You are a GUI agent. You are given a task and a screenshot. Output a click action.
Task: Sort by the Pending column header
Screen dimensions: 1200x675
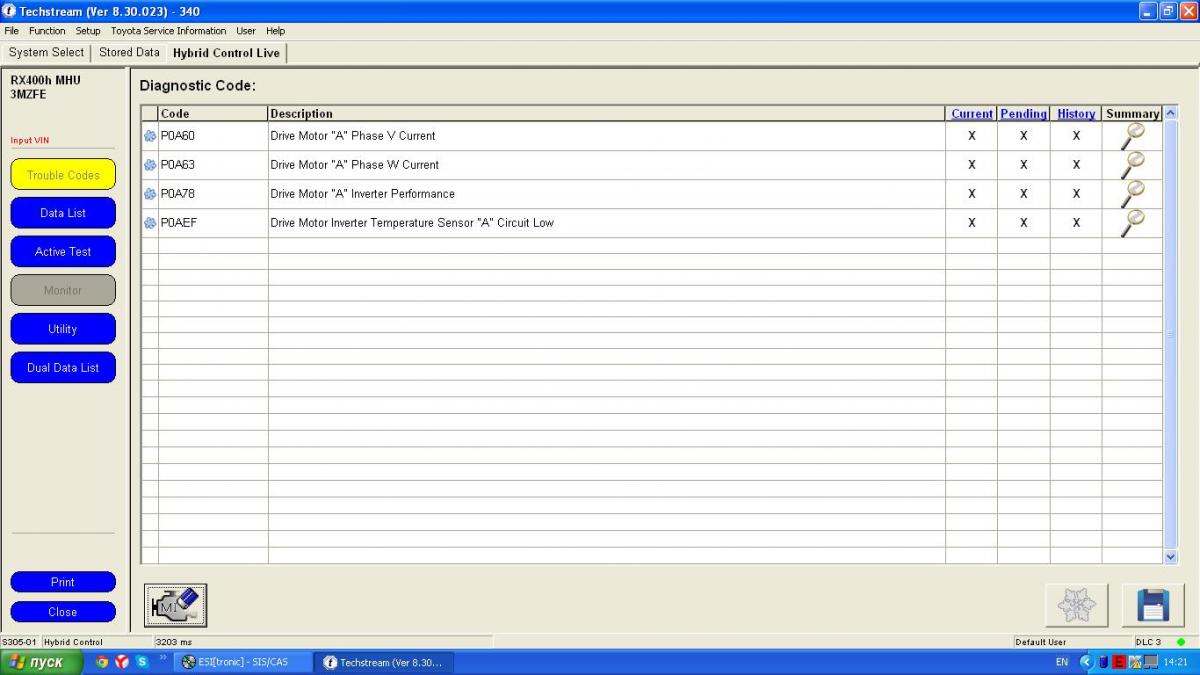coord(1024,114)
